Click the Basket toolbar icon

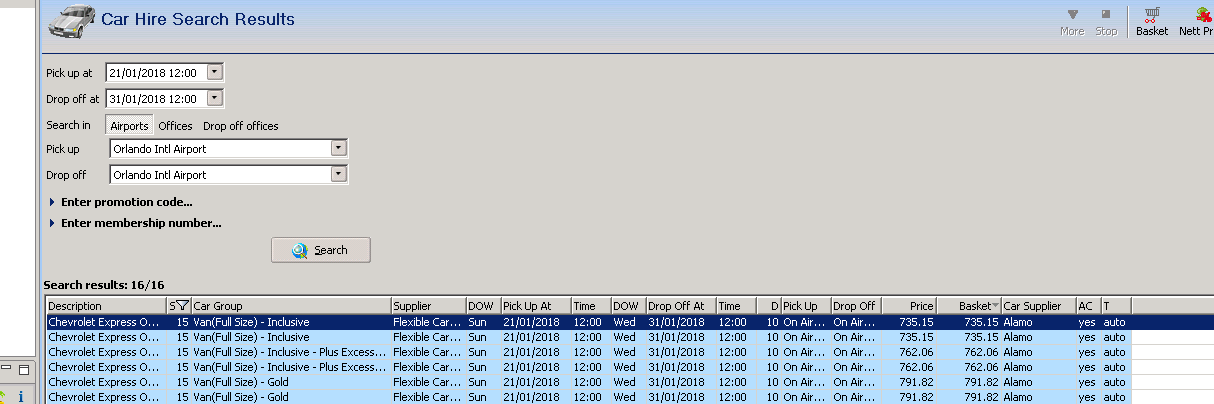pos(1151,21)
